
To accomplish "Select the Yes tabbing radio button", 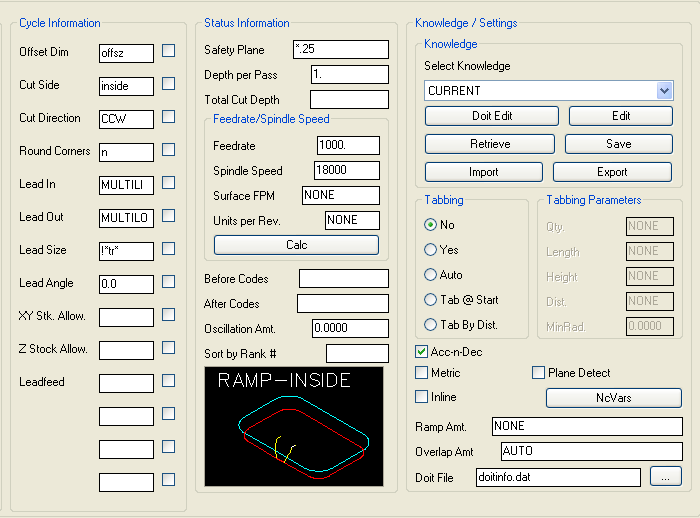I will click(x=430, y=250).
